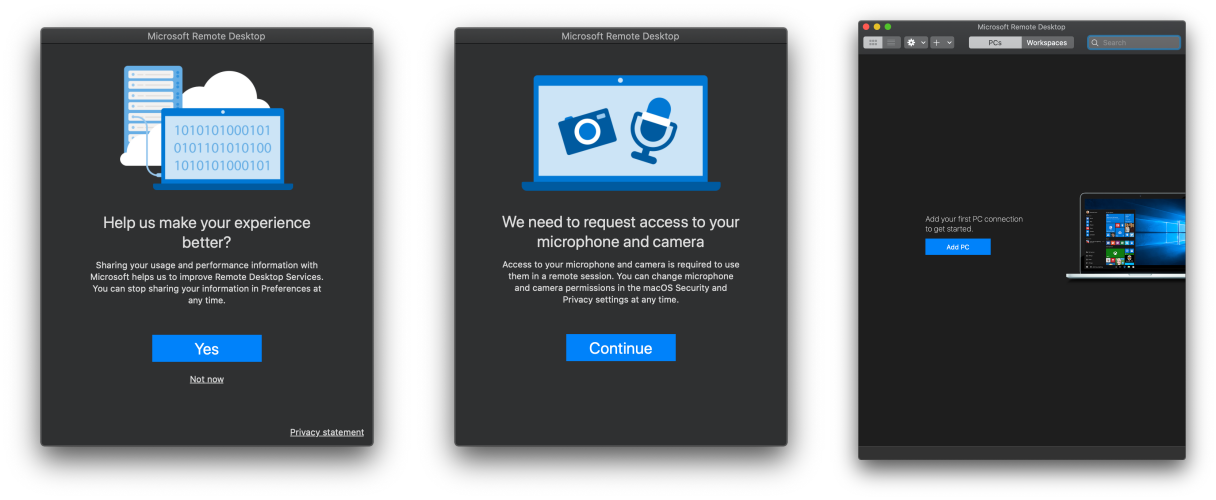Click the Windows laptop preview image
The width and height of the screenshot is (1216, 500).
[1126, 236]
